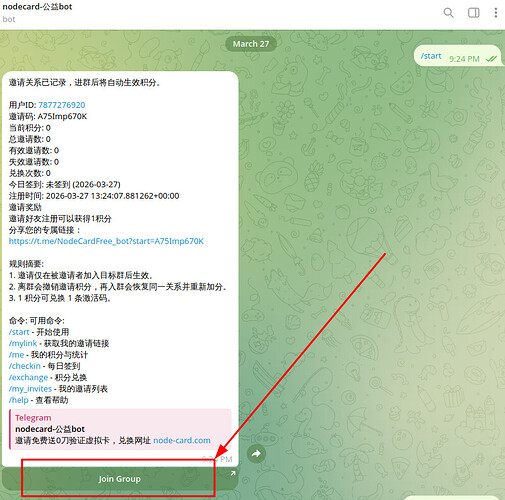
Task: Open the chat search magnifier icon
Action: click(448, 13)
